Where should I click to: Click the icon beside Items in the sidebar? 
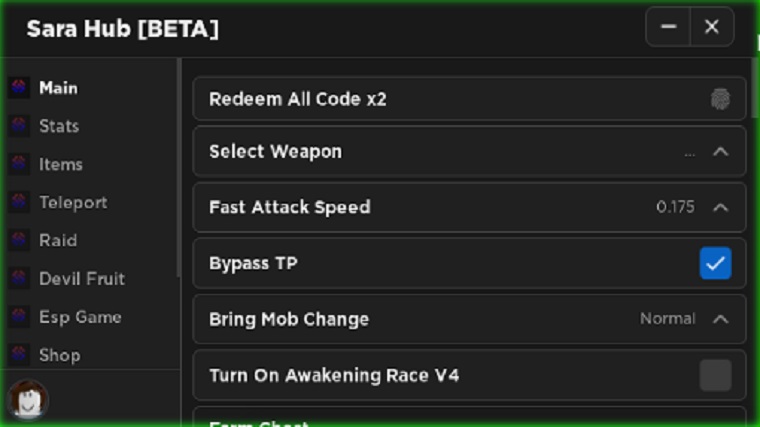[x=19, y=164]
